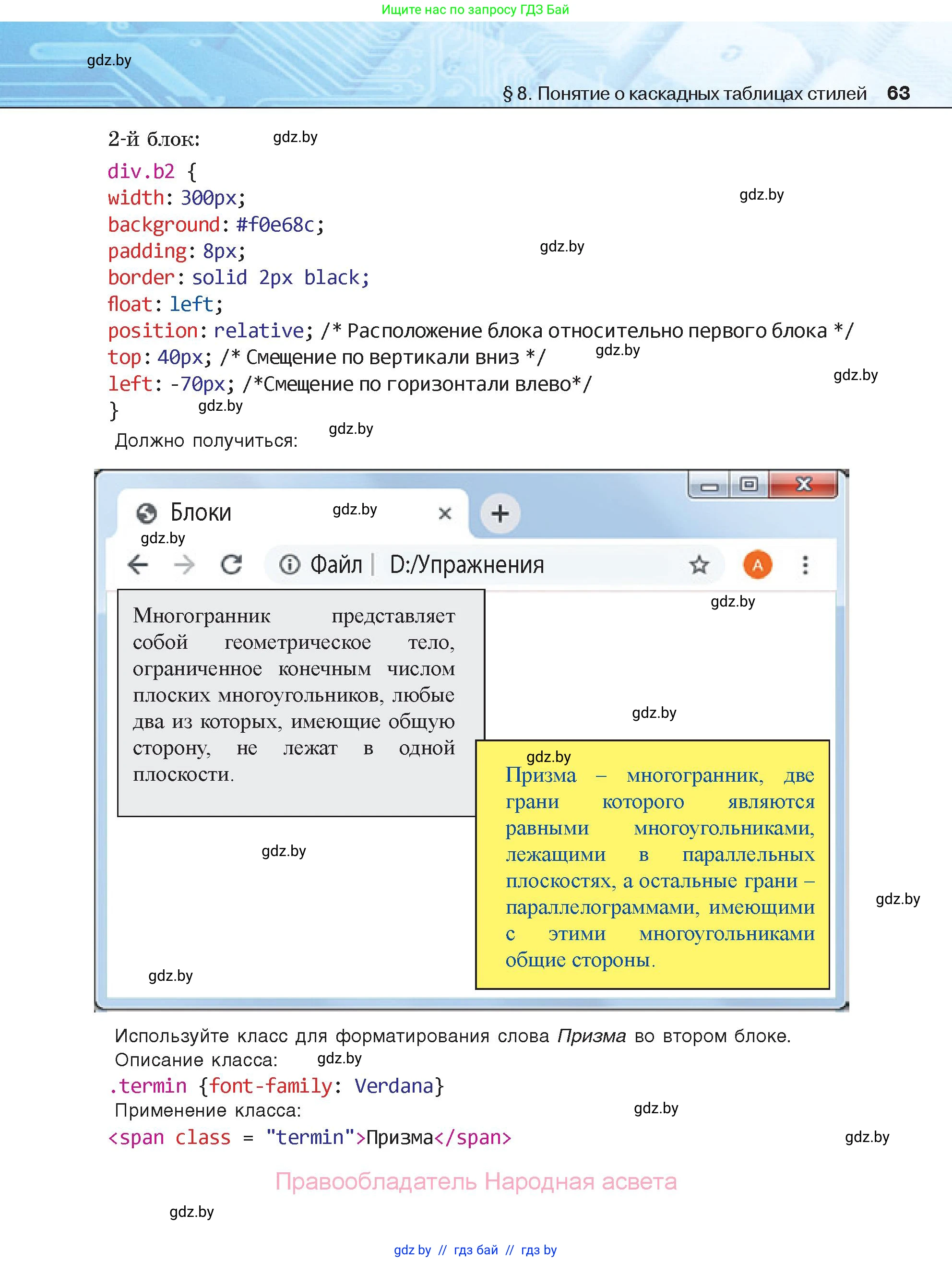Close the browser window with red X
Image resolution: width=952 pixels, height=1262 pixels.
803,484
